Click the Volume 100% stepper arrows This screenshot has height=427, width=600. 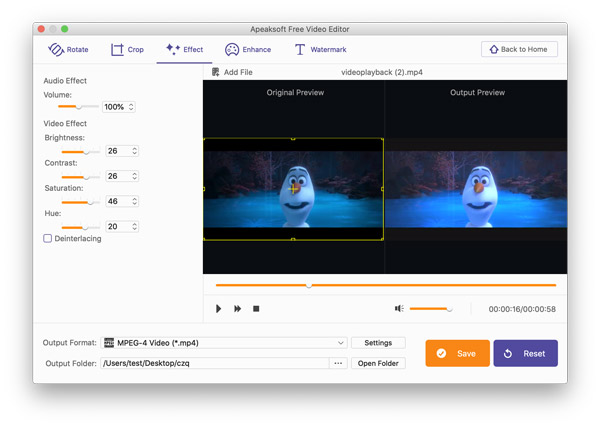click(x=131, y=107)
